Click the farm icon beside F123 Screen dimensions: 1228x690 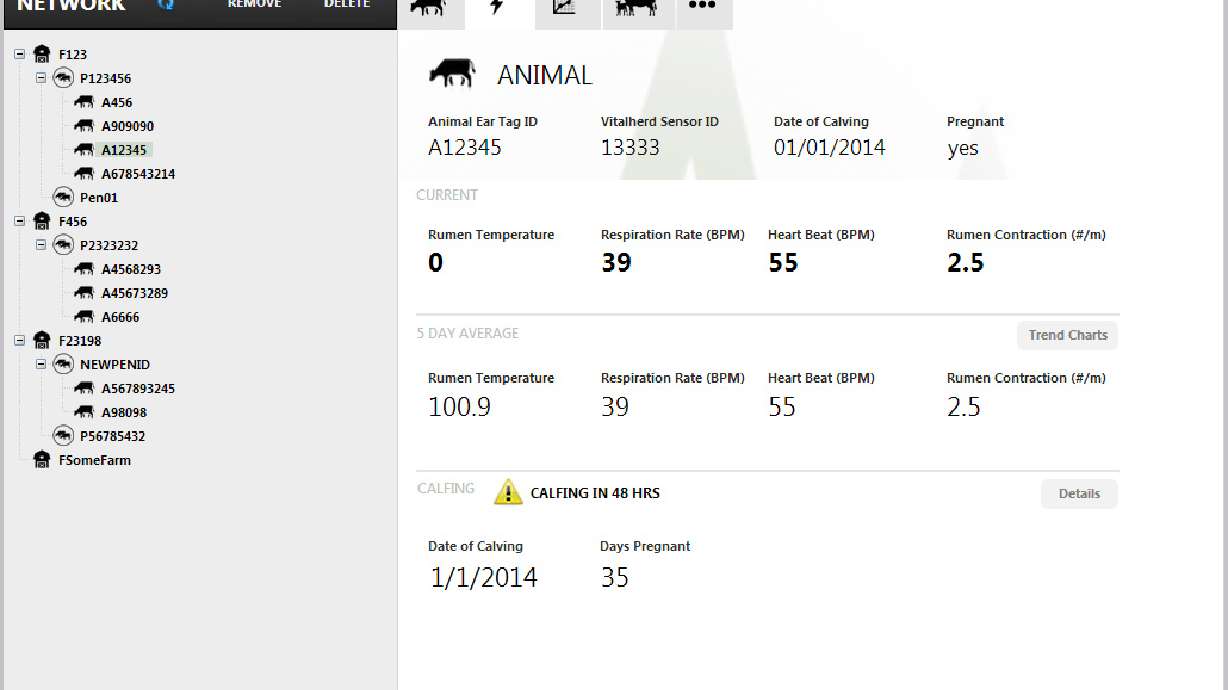(x=41, y=53)
